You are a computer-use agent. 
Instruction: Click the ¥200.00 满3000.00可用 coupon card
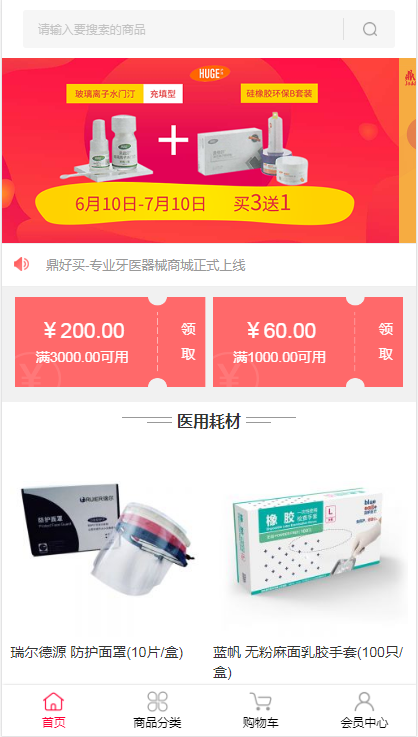(110, 342)
